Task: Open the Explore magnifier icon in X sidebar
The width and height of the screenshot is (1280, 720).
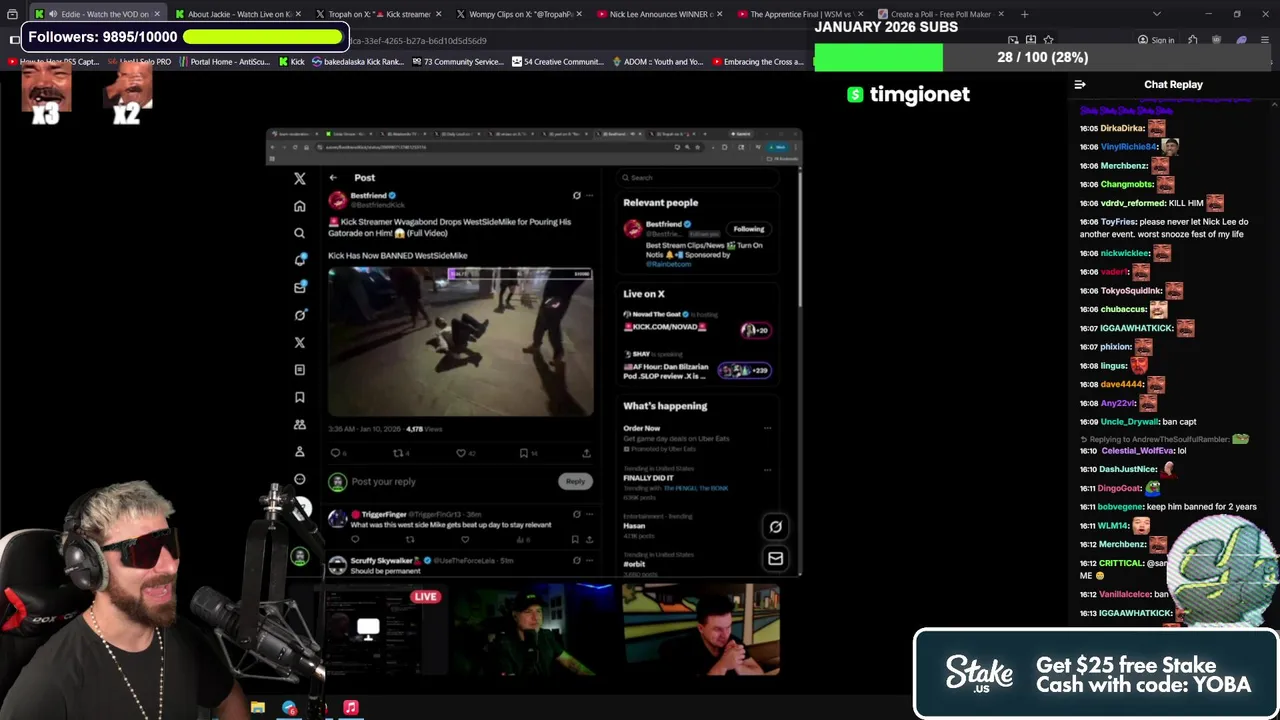Action: 299,233
